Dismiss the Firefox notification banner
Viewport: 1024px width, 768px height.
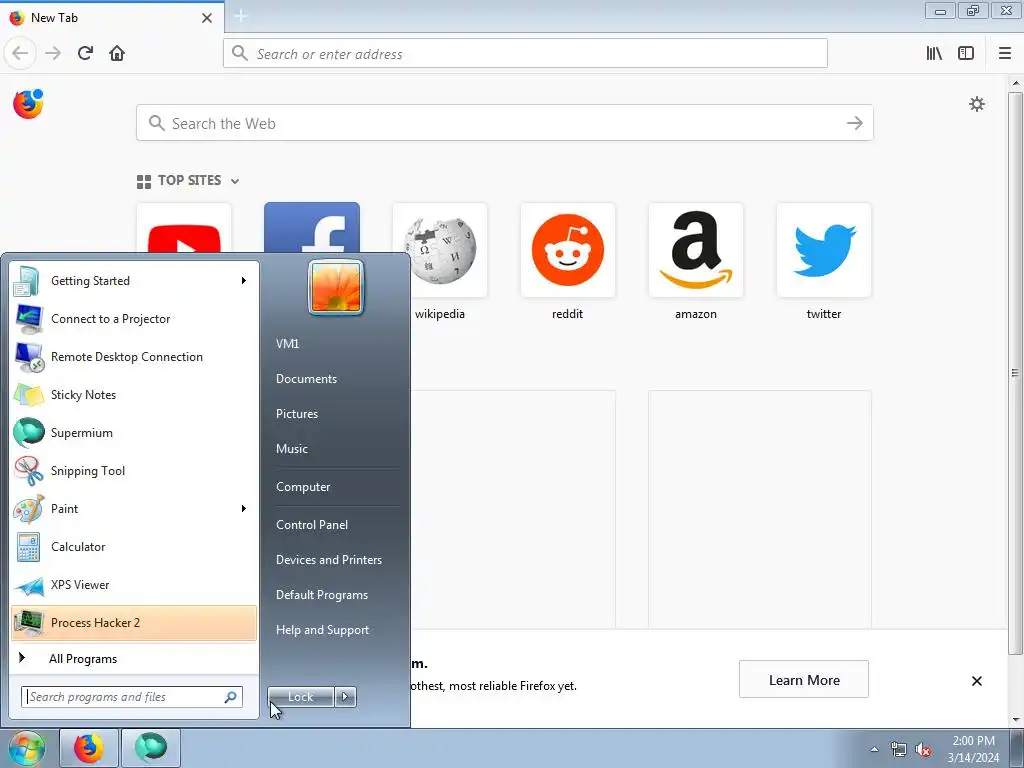pos(976,680)
